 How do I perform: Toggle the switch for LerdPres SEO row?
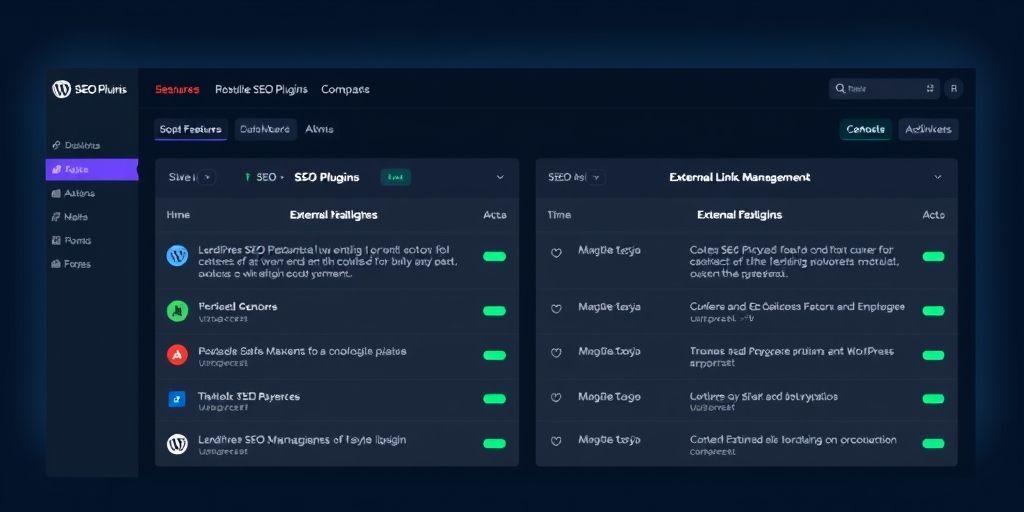(x=494, y=256)
